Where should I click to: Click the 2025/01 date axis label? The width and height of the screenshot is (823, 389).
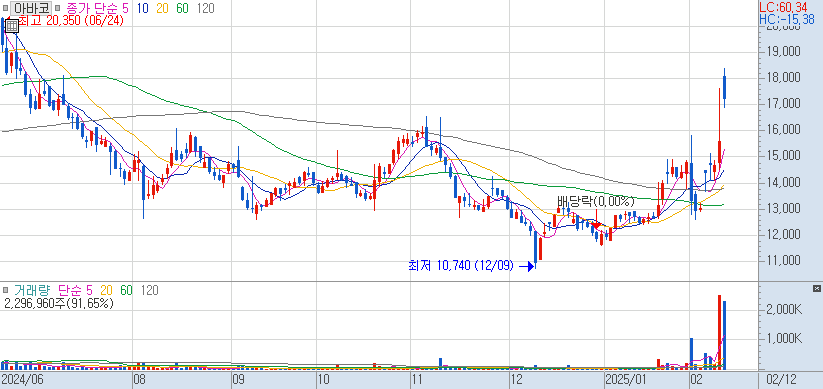coord(626,380)
